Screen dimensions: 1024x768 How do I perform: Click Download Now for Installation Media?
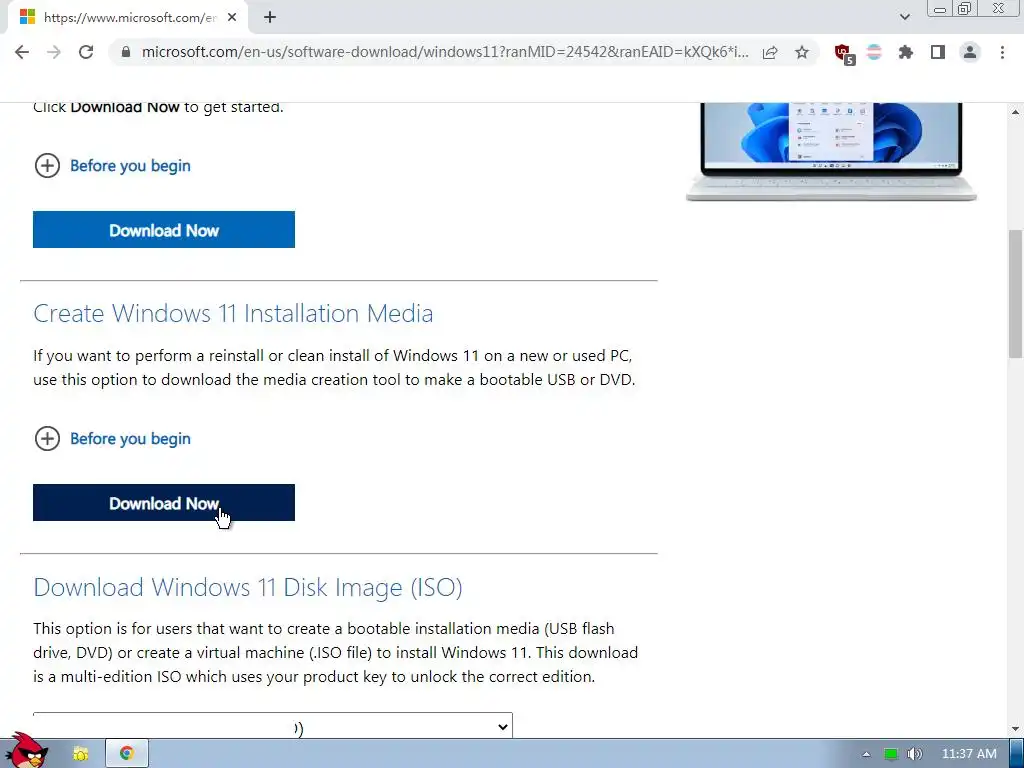tap(164, 503)
